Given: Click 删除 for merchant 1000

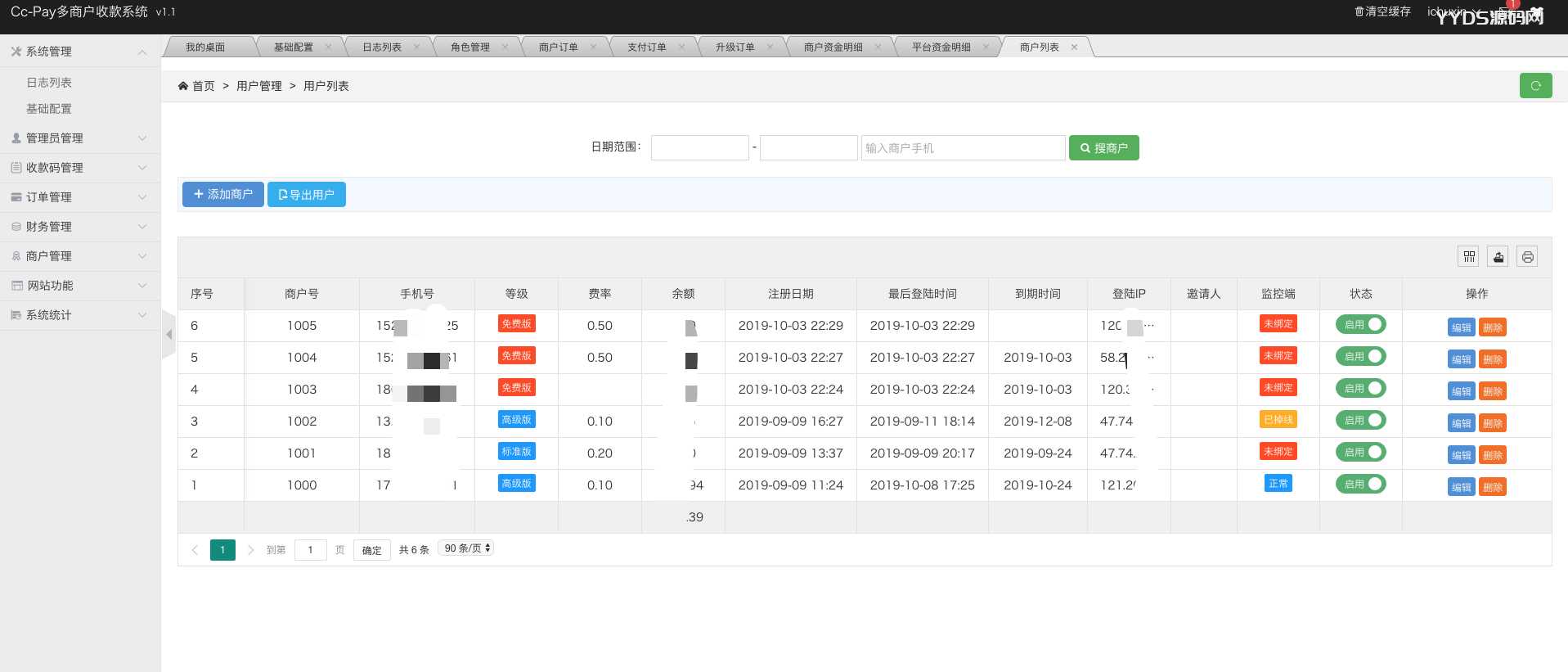Looking at the screenshot, I should tap(1493, 487).
